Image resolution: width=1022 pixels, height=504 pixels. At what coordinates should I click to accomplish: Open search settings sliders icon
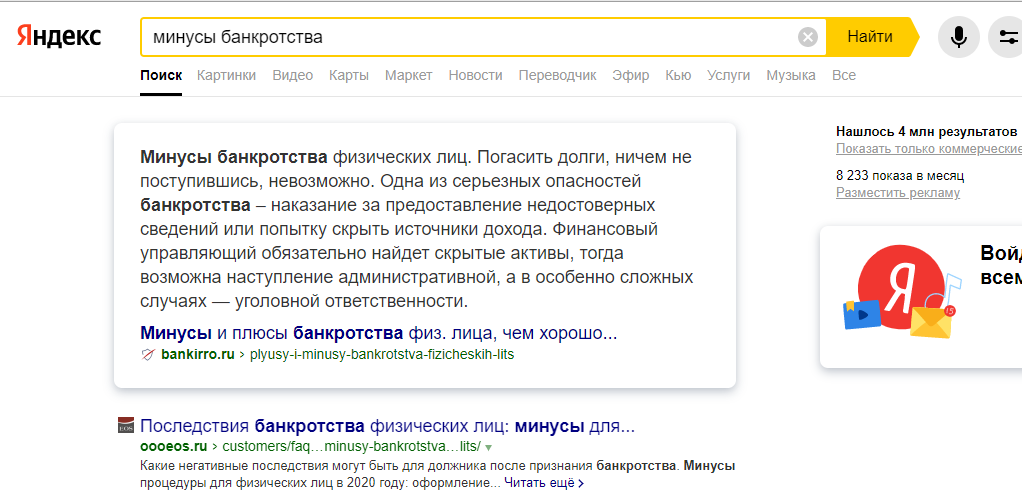pos(1006,37)
